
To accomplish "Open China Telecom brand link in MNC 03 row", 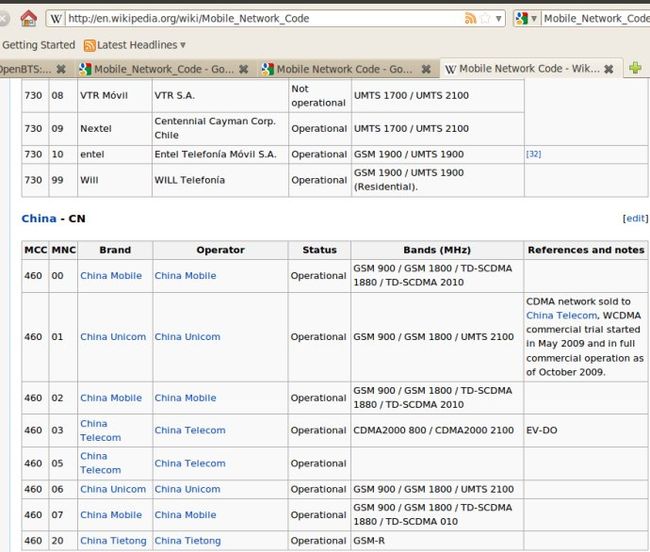I will point(101,431).
